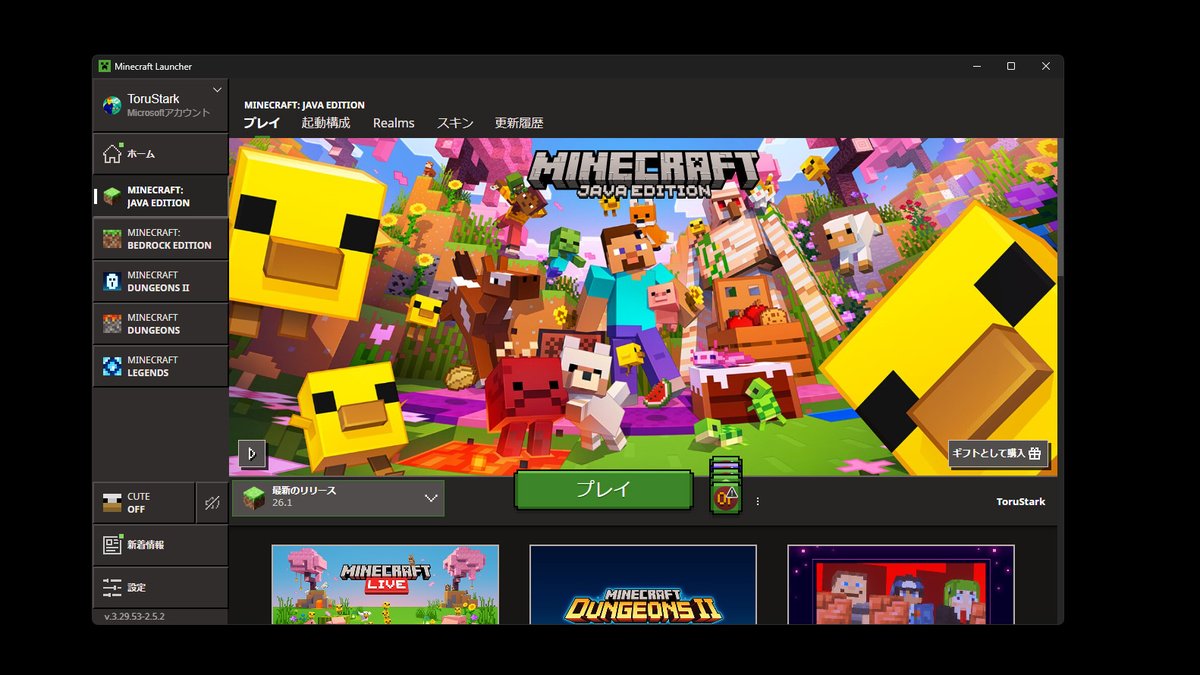Image resolution: width=1200 pixels, height=675 pixels.
Task: Close the Minecraft Launcher window
Action: 1046,66
